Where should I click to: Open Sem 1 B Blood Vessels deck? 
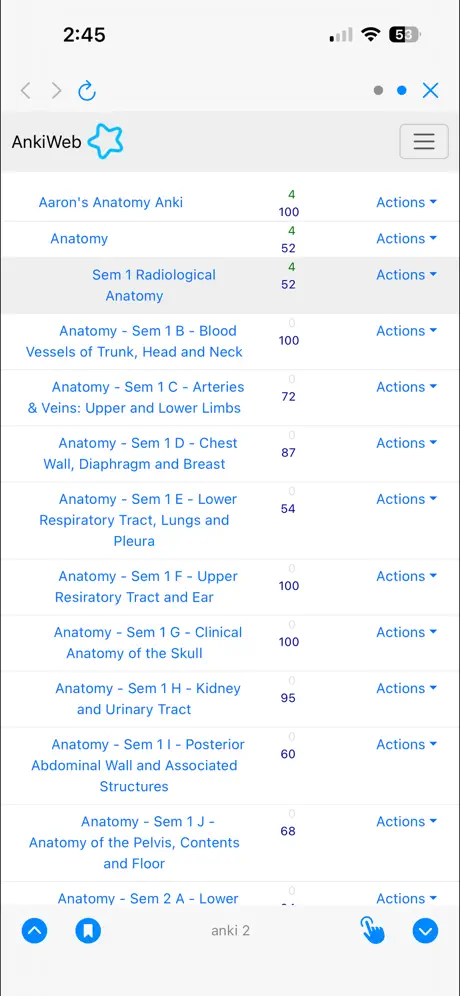tap(134, 341)
